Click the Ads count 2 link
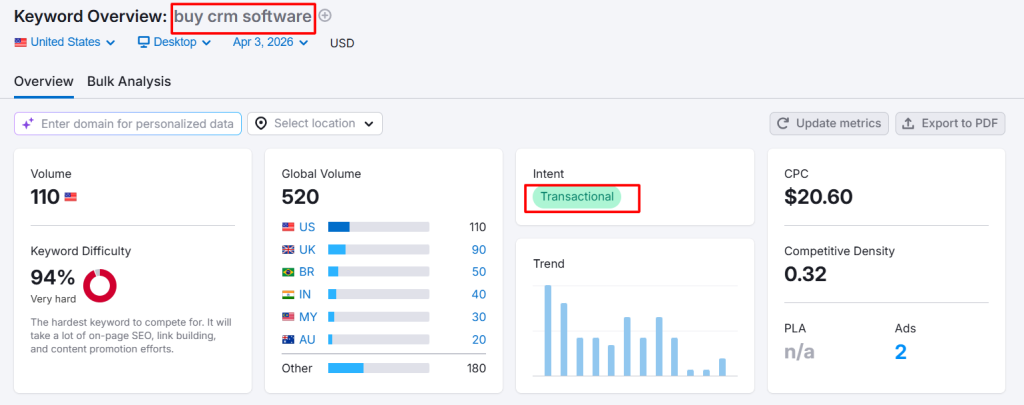 901,352
